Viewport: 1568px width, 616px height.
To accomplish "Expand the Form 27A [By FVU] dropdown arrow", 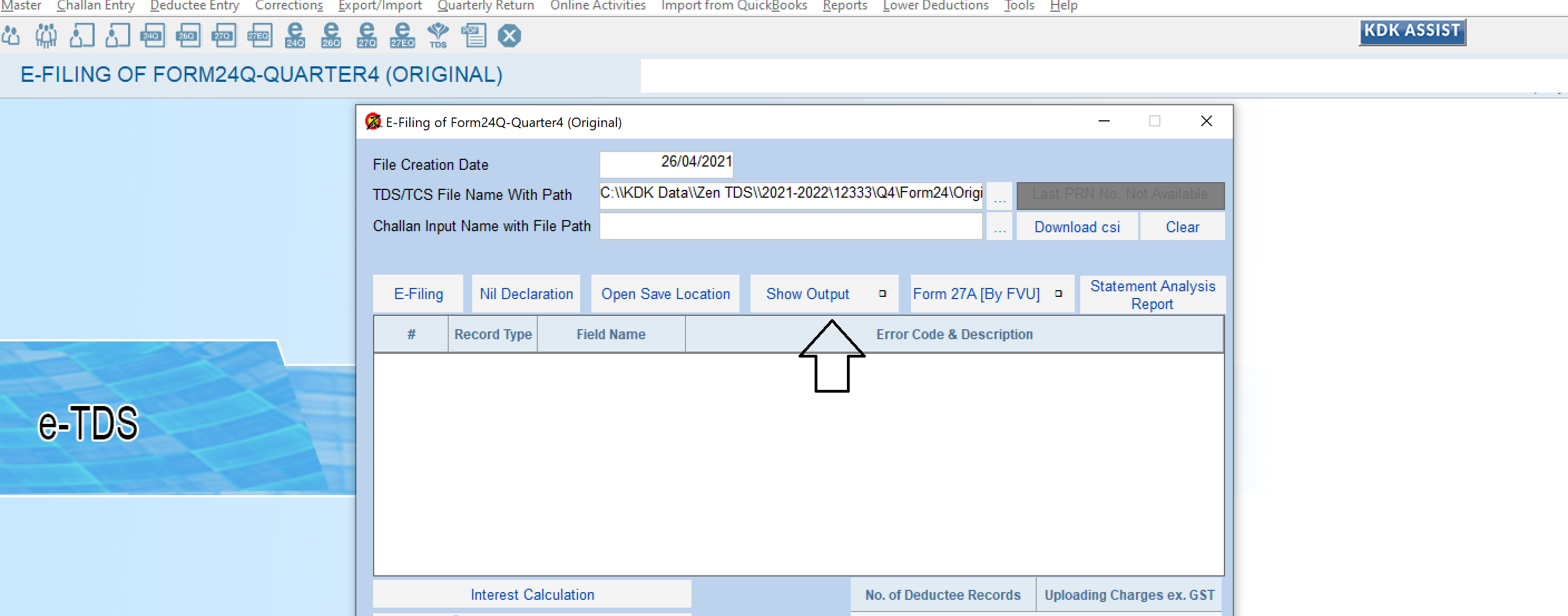I will click(1058, 294).
